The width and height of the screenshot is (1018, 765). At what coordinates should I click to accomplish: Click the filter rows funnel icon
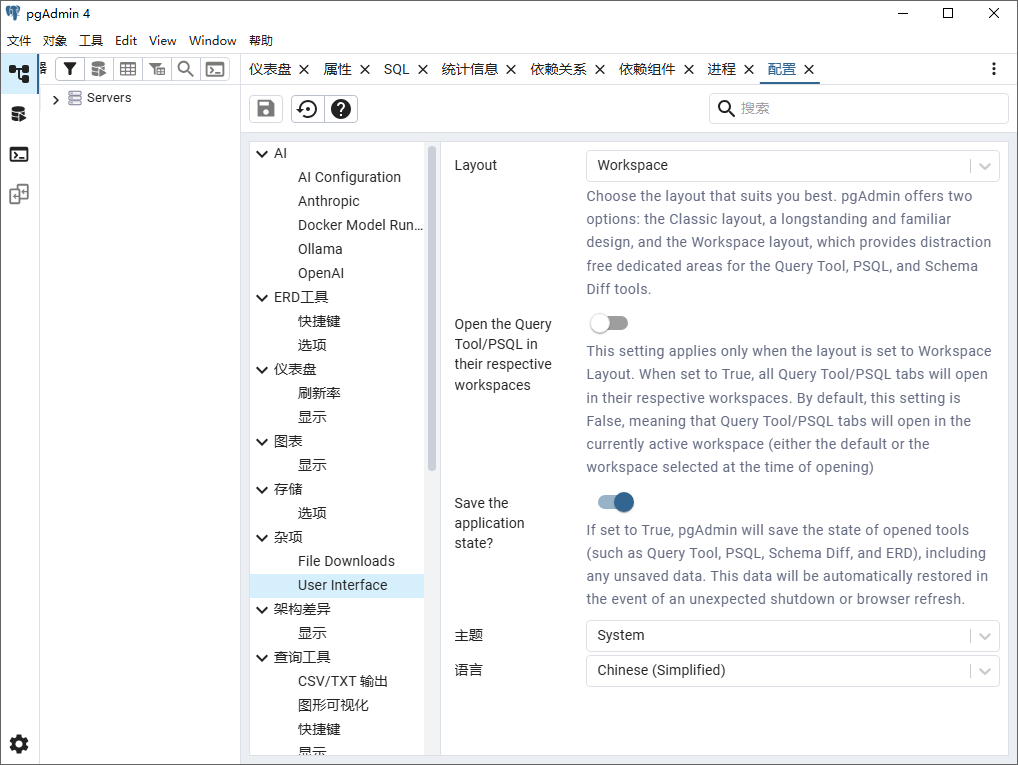70,69
